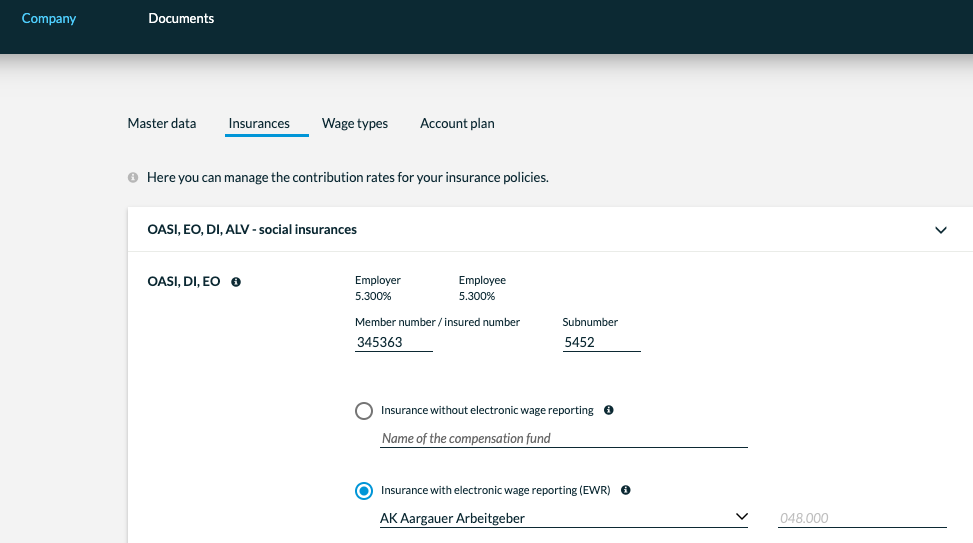Open the Company navigation item
973x543 pixels.
click(x=48, y=19)
